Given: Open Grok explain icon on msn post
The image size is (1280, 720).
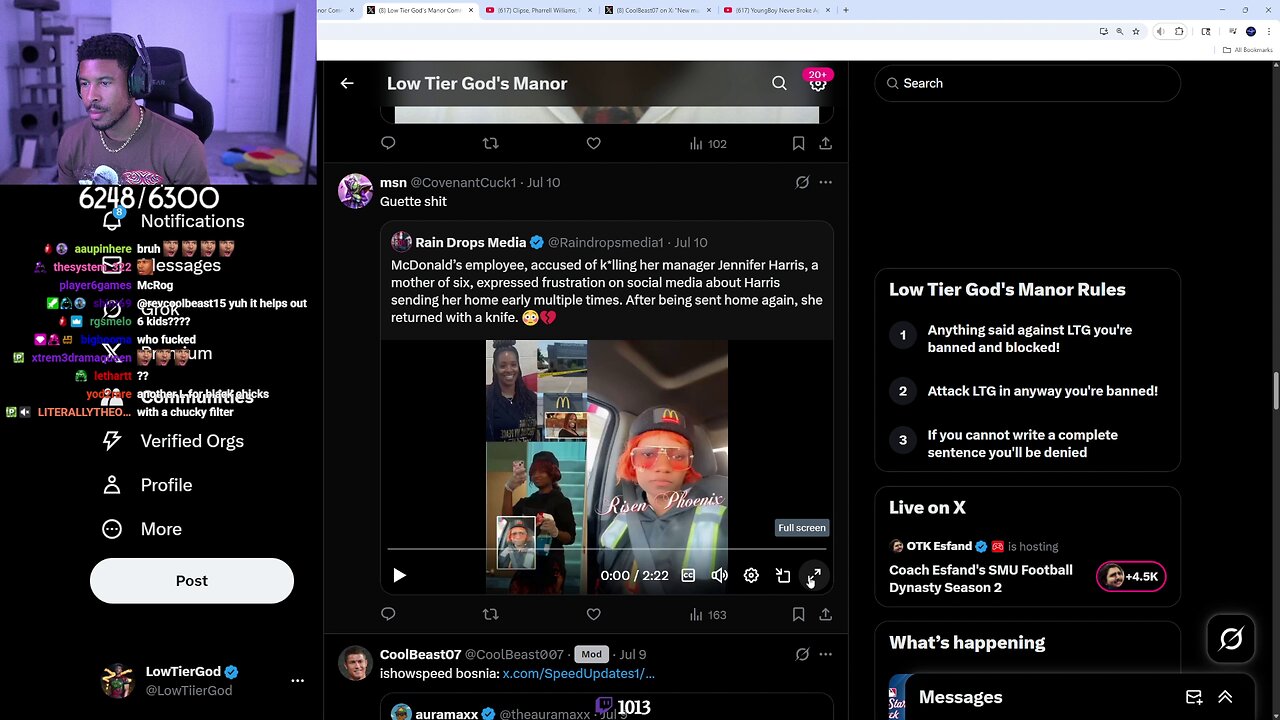Looking at the screenshot, I should (x=802, y=182).
